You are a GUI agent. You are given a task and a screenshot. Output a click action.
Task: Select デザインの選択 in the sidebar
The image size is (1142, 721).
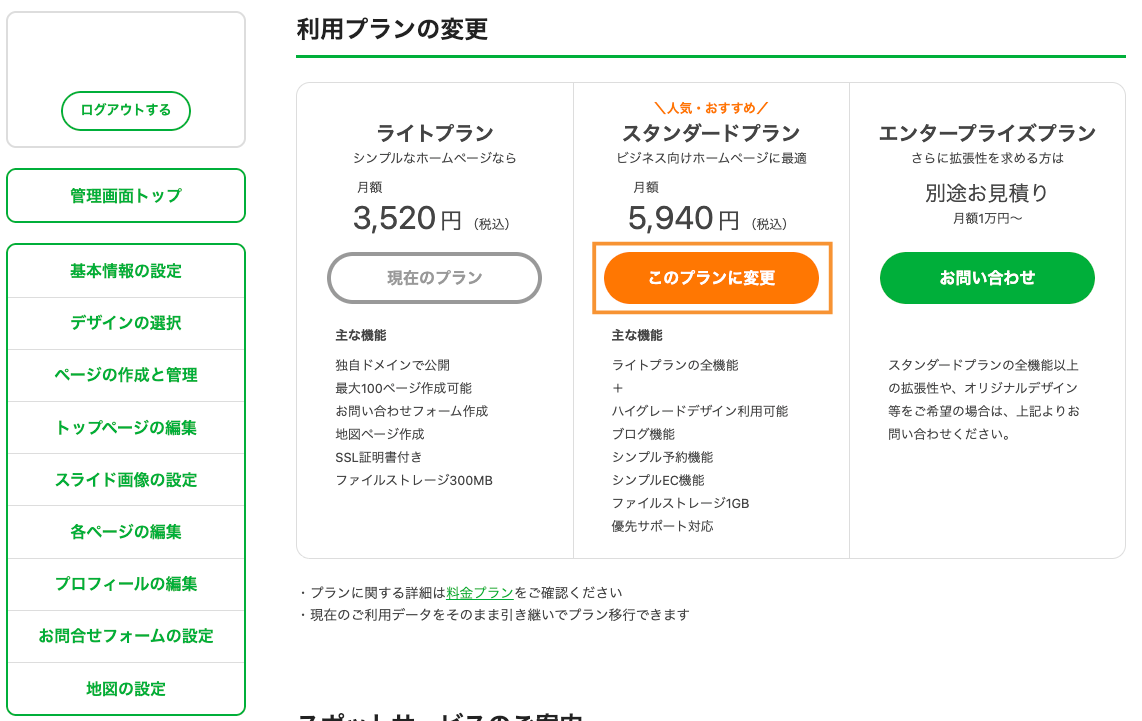[x=125, y=323]
